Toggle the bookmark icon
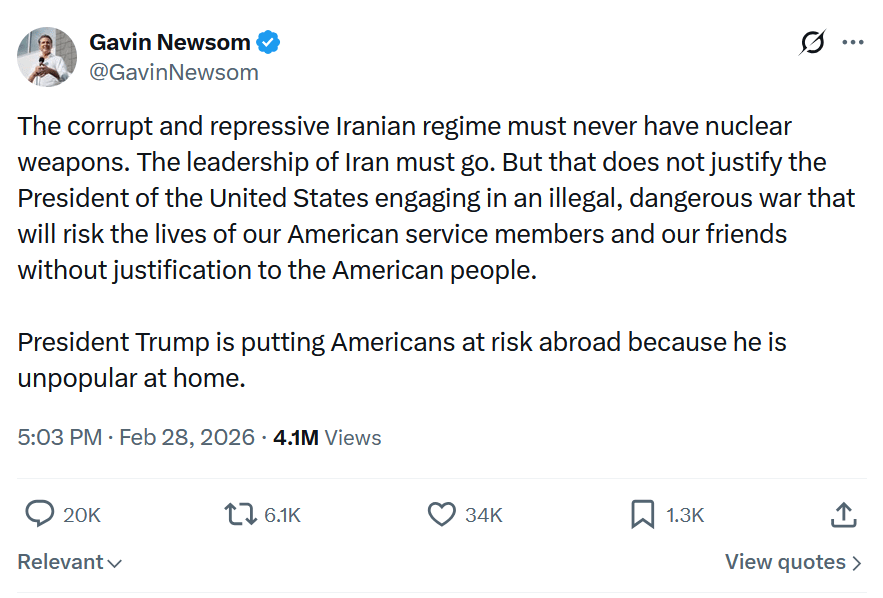This screenshot has width=883, height=598. [x=642, y=514]
